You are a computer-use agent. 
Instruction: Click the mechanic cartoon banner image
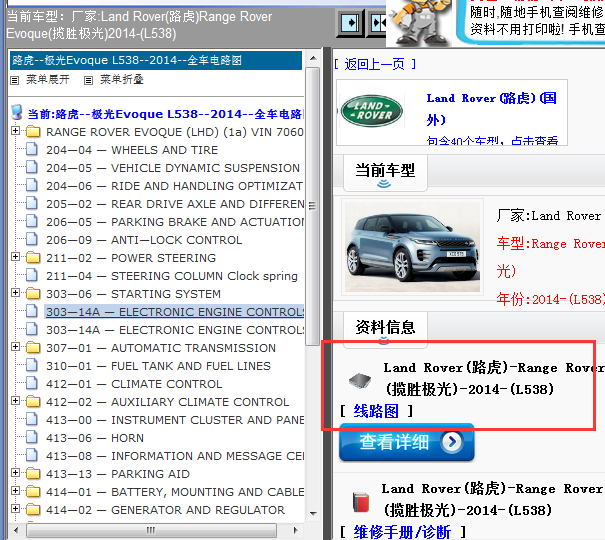pyautogui.click(x=420, y=21)
